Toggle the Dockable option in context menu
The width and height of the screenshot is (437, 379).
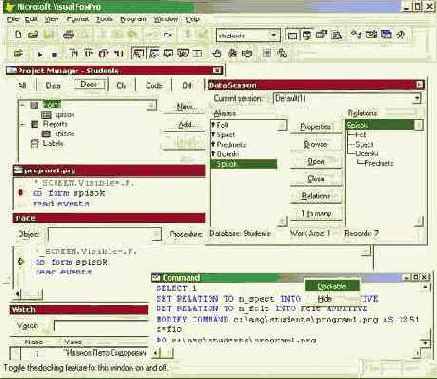click(x=332, y=286)
